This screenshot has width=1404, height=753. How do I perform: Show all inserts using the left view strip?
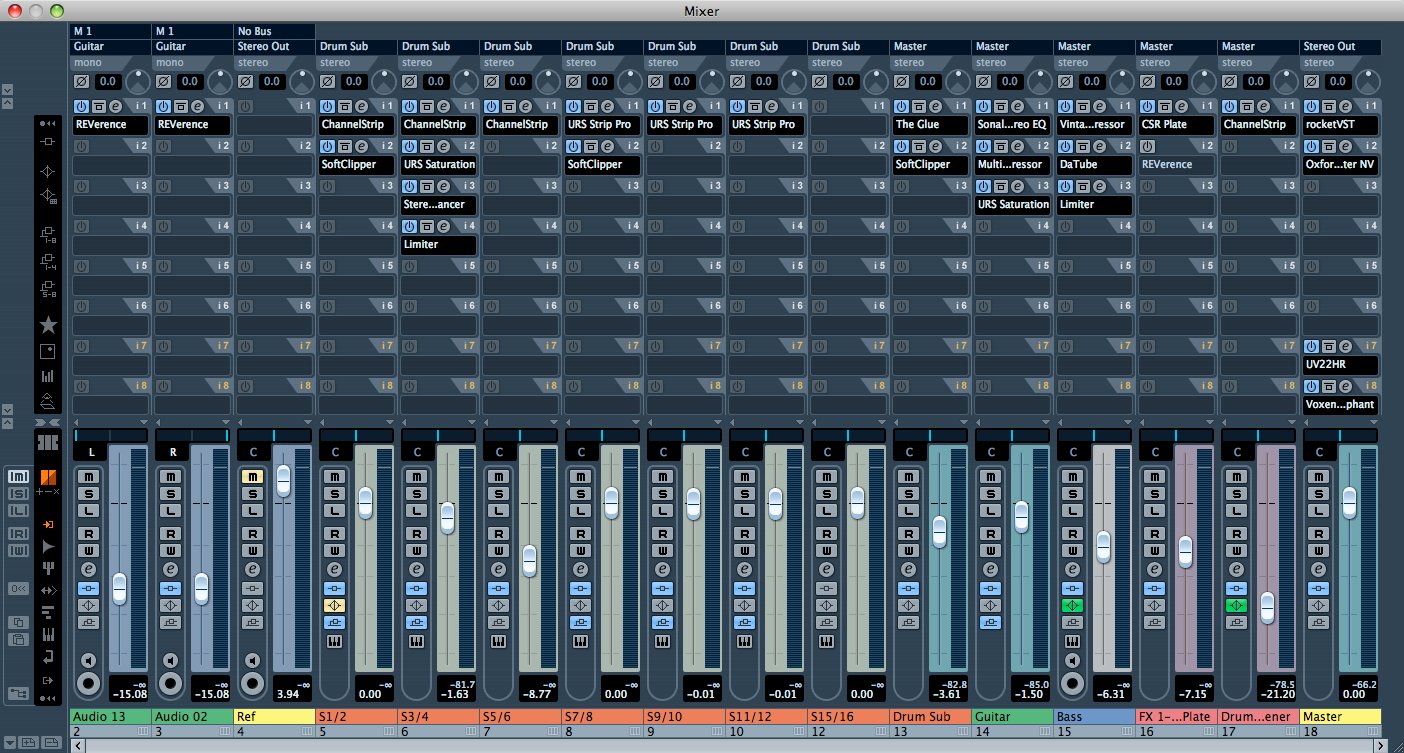point(48,142)
